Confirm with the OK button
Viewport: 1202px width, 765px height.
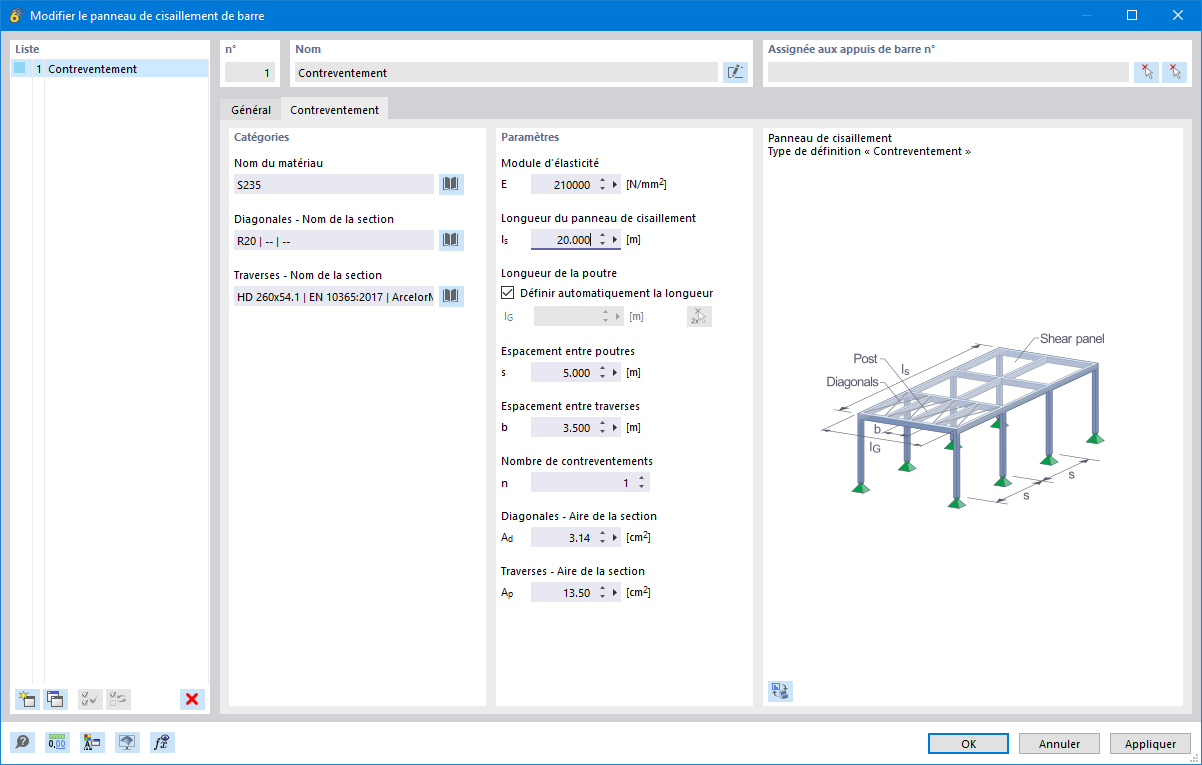pos(968,744)
